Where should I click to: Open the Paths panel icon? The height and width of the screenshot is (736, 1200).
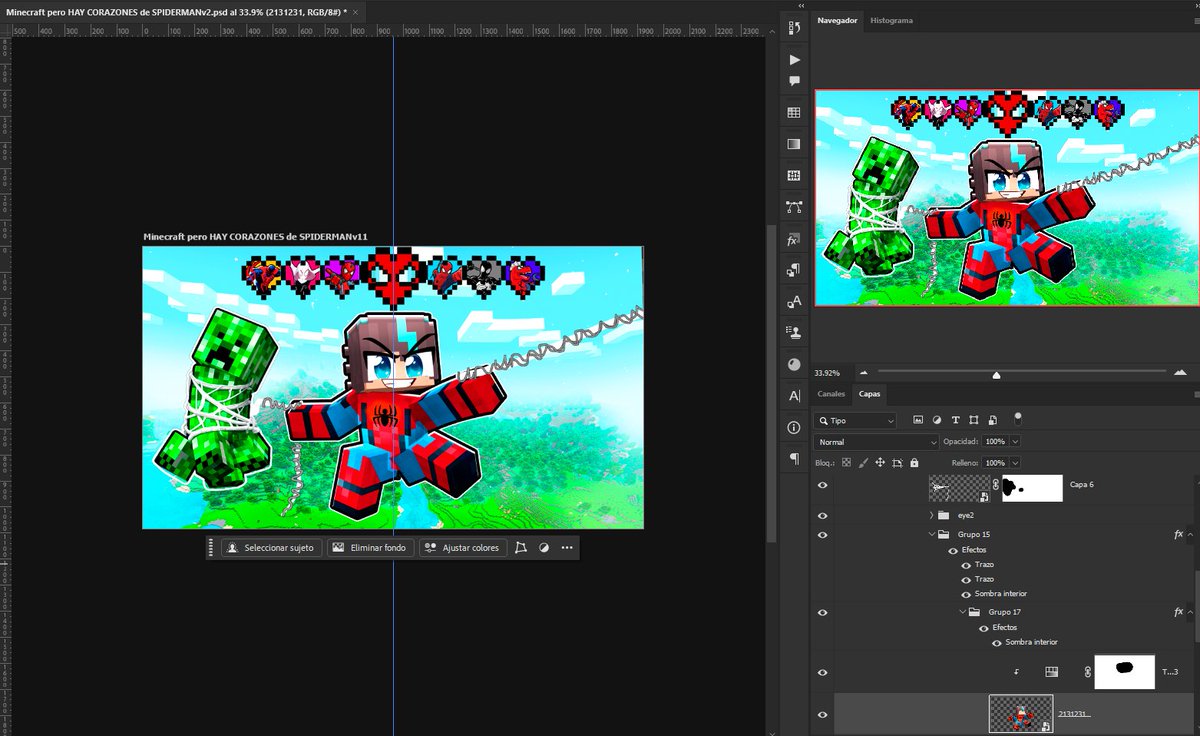pos(794,207)
